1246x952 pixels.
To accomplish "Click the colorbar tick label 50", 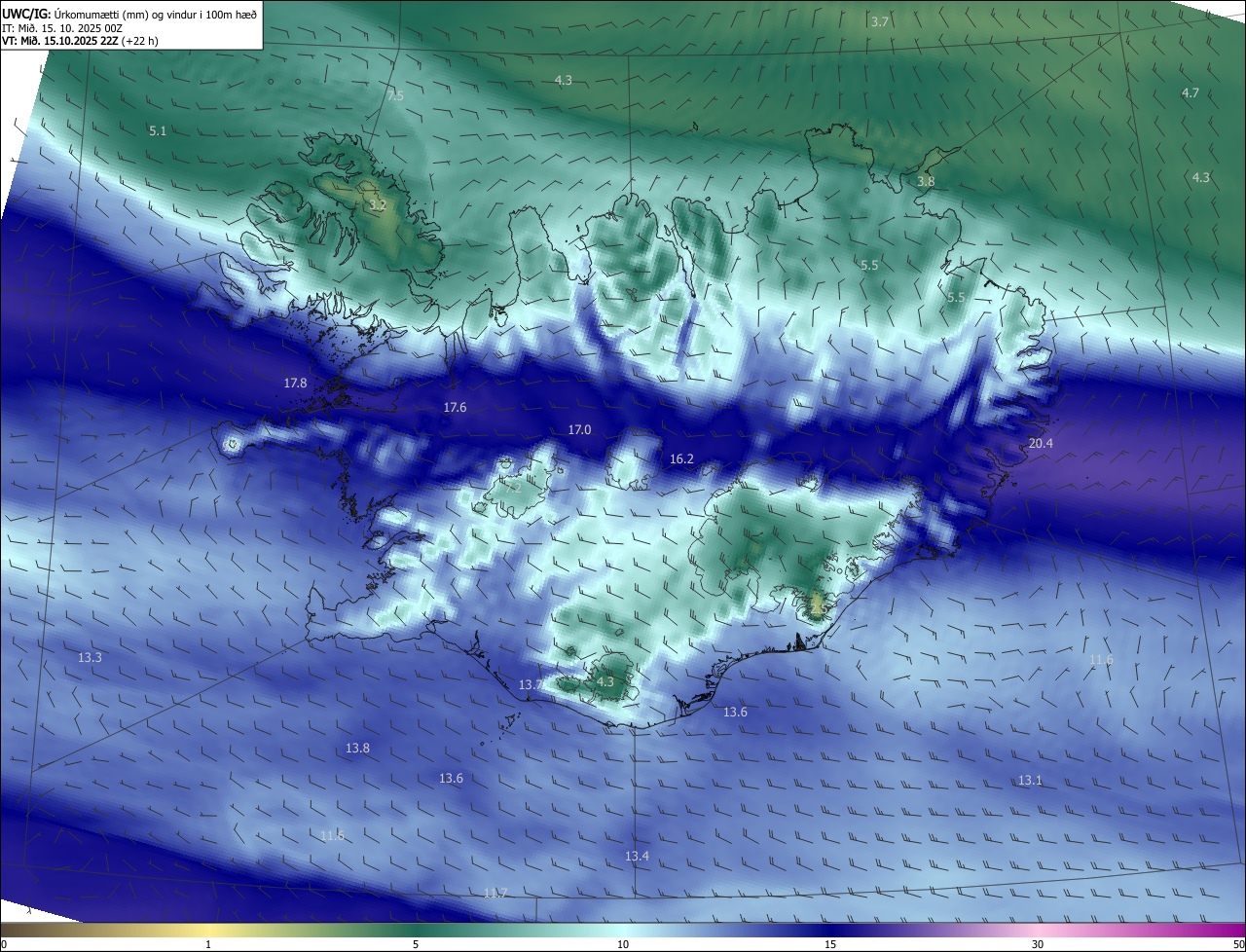I will pos(1238,944).
